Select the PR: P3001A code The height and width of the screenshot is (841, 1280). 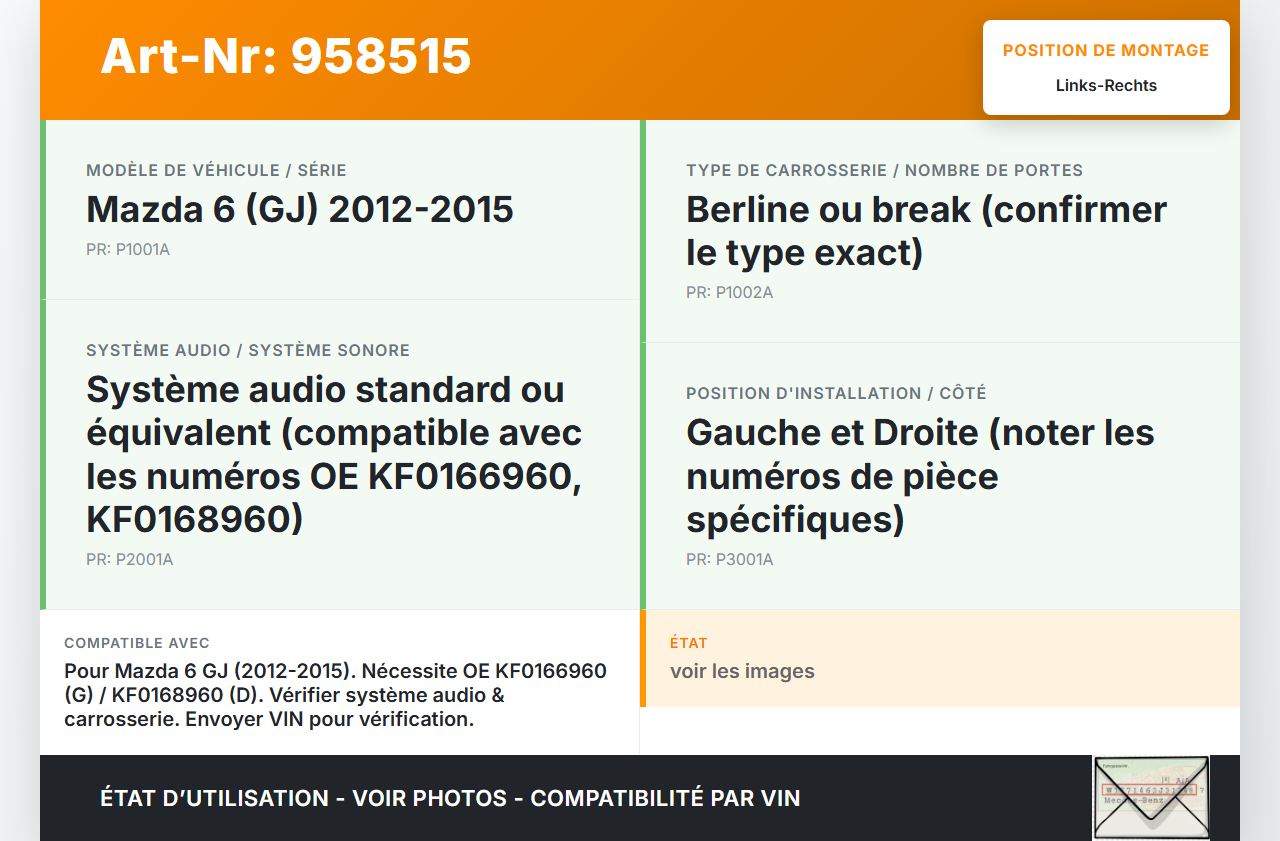(x=729, y=560)
